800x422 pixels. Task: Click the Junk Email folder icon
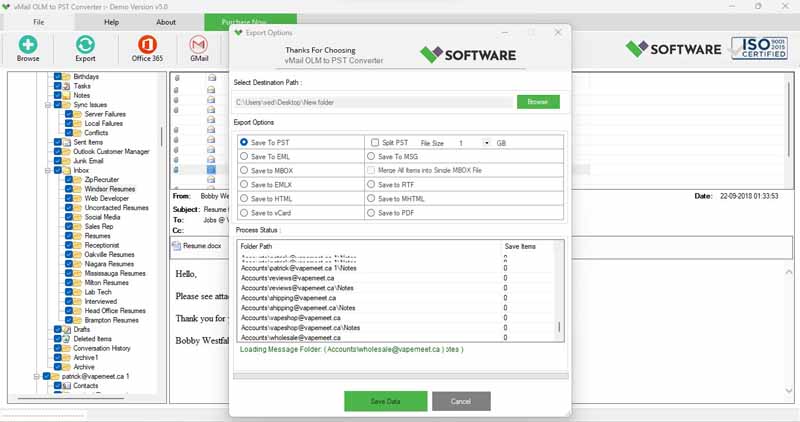[67, 161]
